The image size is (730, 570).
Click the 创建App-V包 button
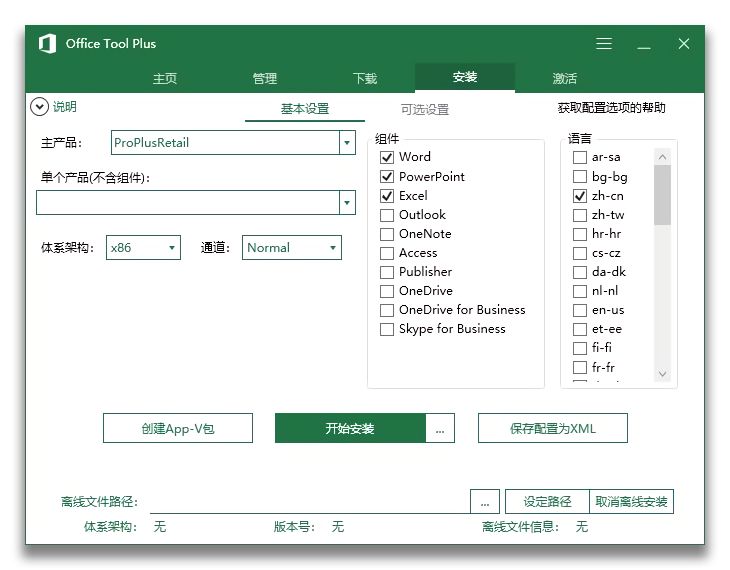178,428
